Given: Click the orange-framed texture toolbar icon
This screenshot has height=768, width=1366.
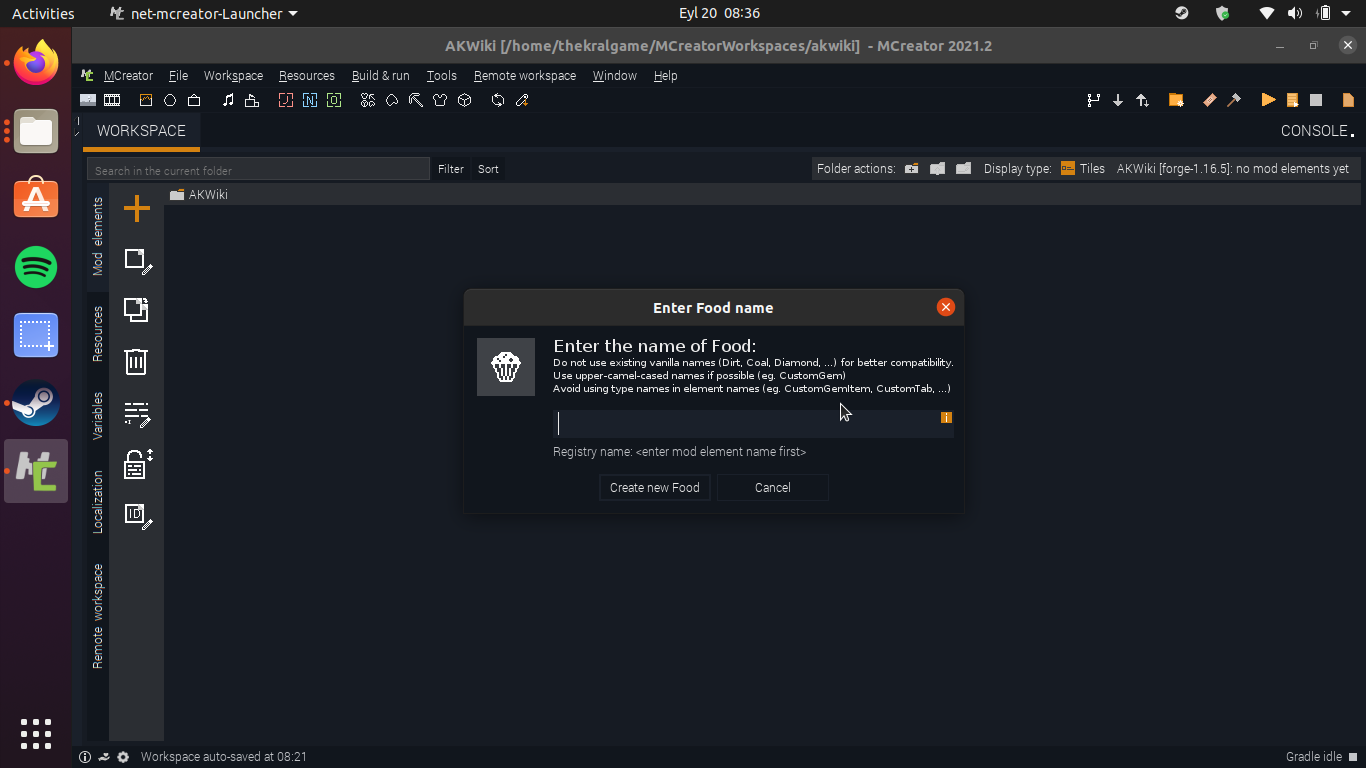Looking at the screenshot, I should pyautogui.click(x=146, y=100).
